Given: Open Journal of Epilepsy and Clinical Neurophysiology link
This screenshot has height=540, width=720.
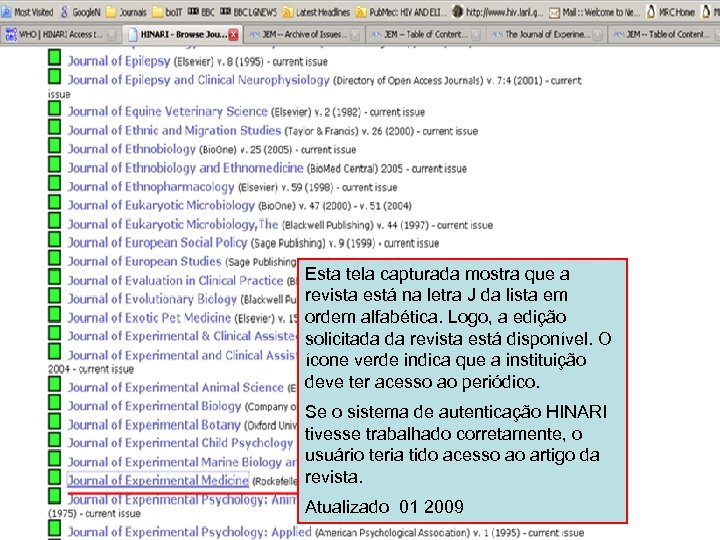Looking at the screenshot, I should click(x=199, y=80).
